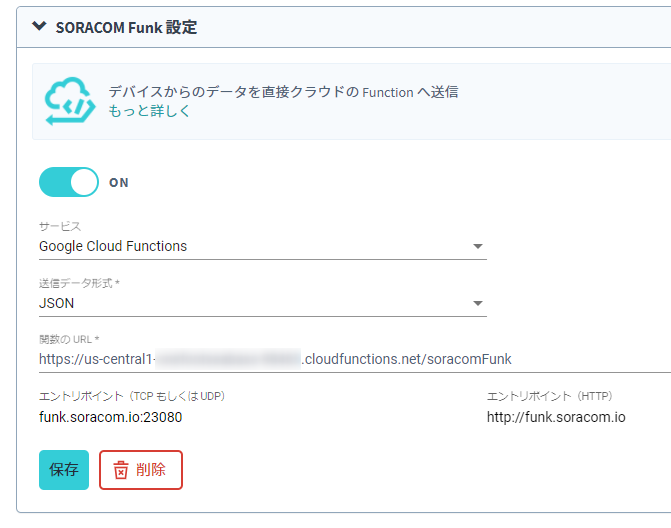Click the arrow on the 送信データ形式 selector

pos(477,304)
